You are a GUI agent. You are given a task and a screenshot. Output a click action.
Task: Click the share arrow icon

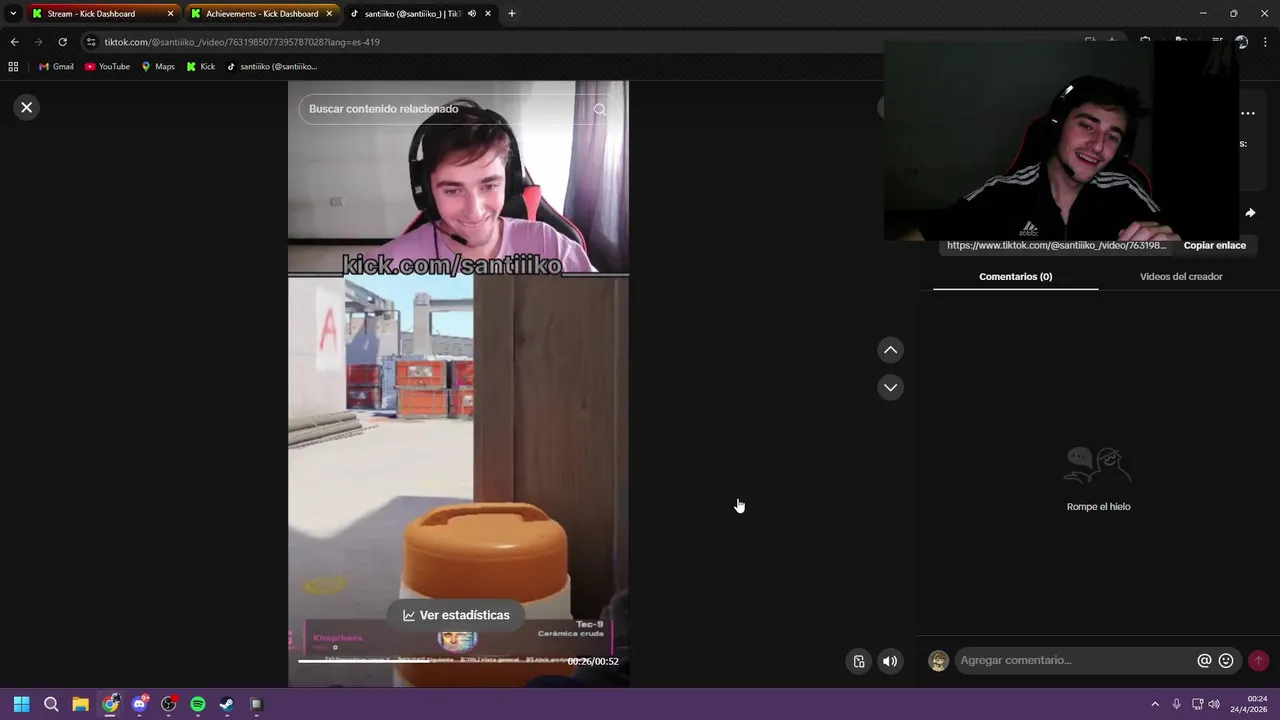point(1250,213)
